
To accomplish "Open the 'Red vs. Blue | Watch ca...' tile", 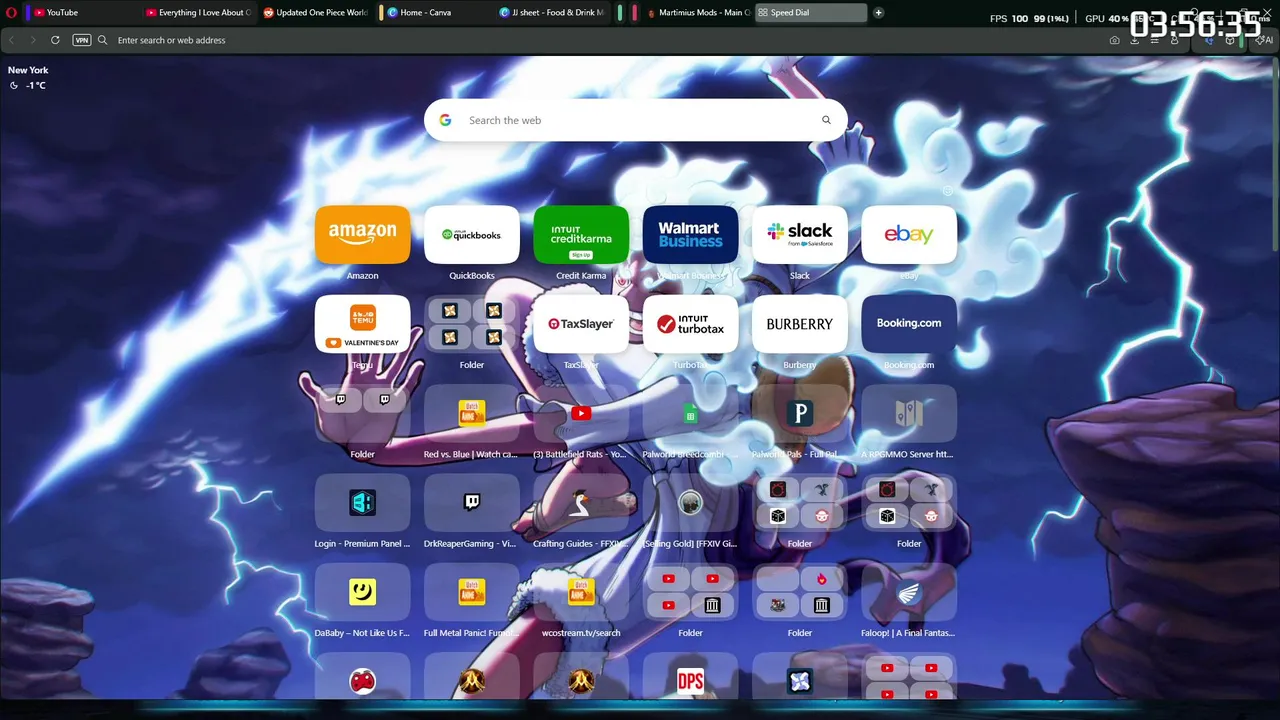I will click(x=472, y=413).
